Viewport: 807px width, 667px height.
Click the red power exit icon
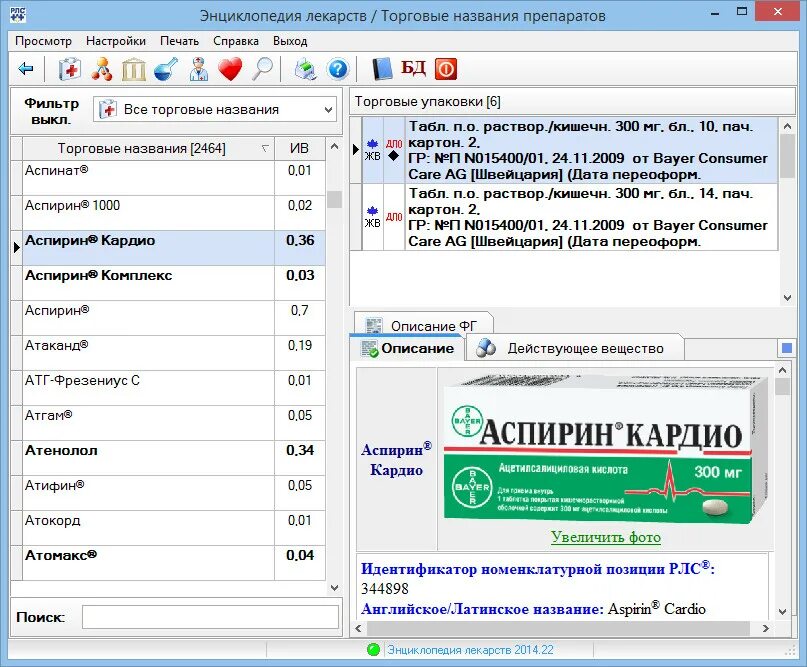click(446, 68)
